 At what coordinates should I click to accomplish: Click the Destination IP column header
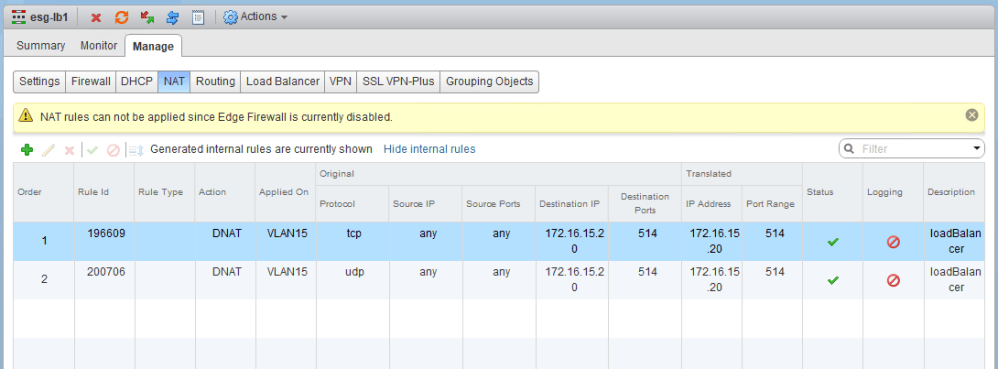[x=572, y=204]
